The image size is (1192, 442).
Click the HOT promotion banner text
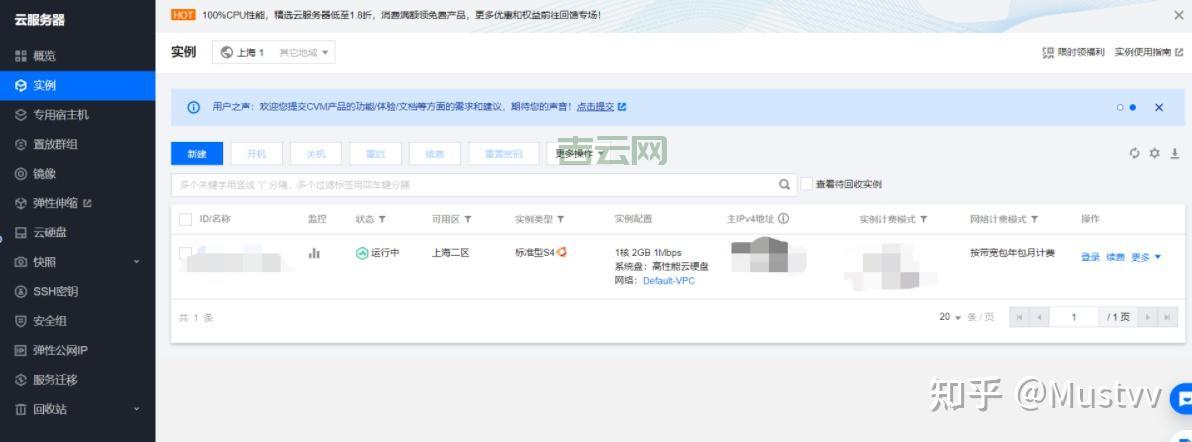click(401, 14)
